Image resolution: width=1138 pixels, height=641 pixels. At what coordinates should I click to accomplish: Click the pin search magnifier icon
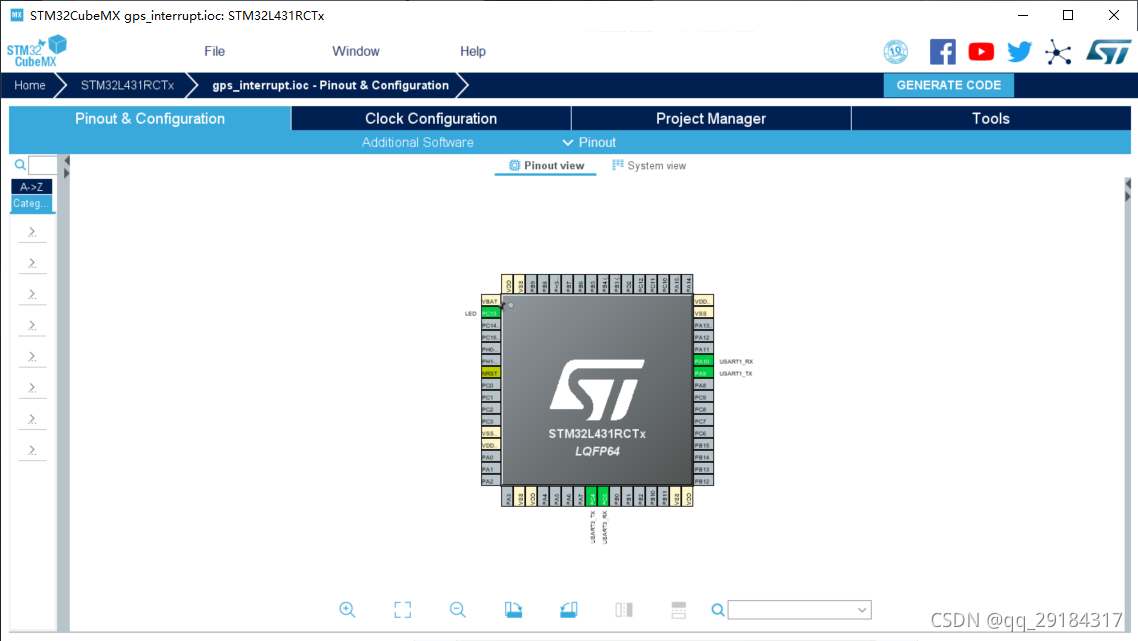(x=718, y=610)
